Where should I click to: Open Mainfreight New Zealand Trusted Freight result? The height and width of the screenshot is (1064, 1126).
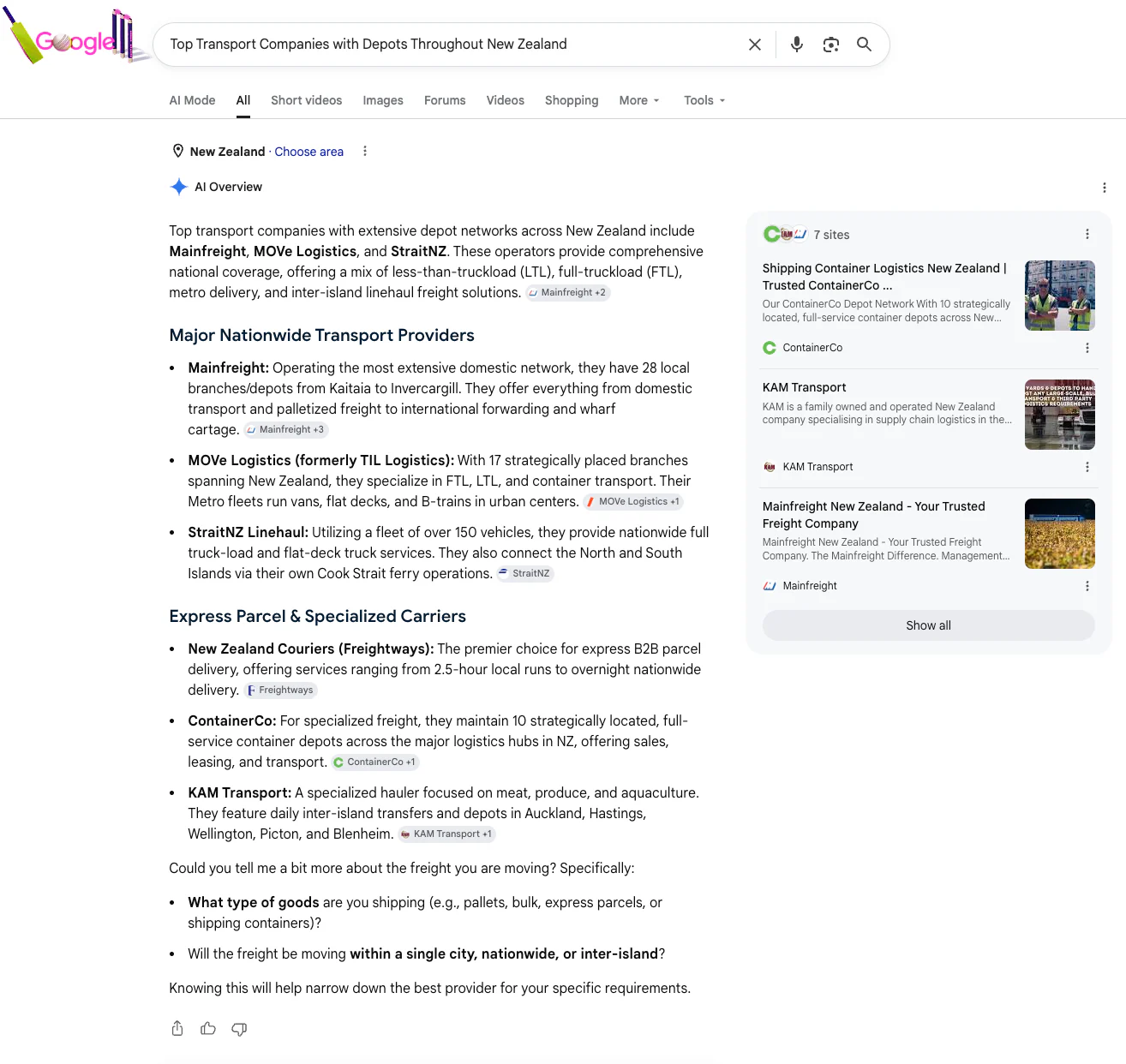coord(874,515)
